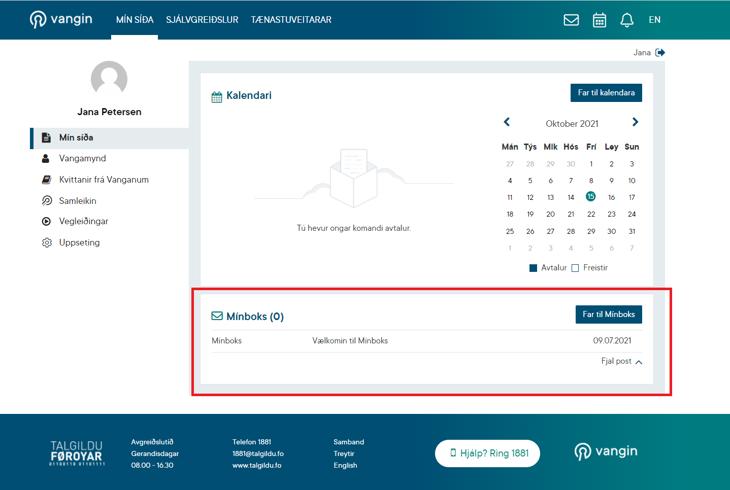
Task: Click the Vangin logo in the footer
Action: tap(606, 451)
